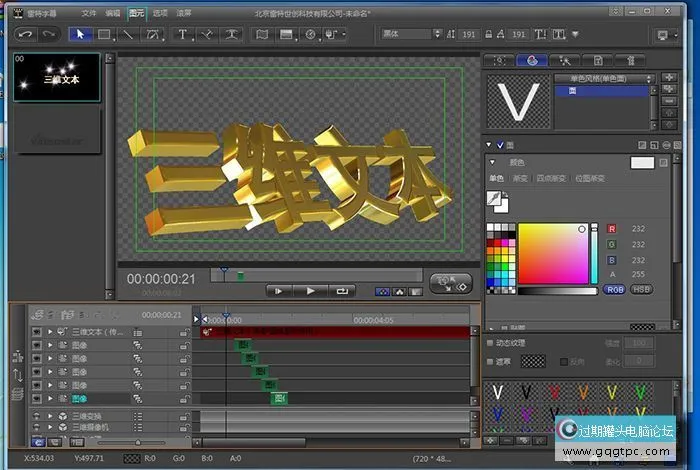Select the rectangle shape tool
Screen dimensions: 700x470
click(103, 34)
